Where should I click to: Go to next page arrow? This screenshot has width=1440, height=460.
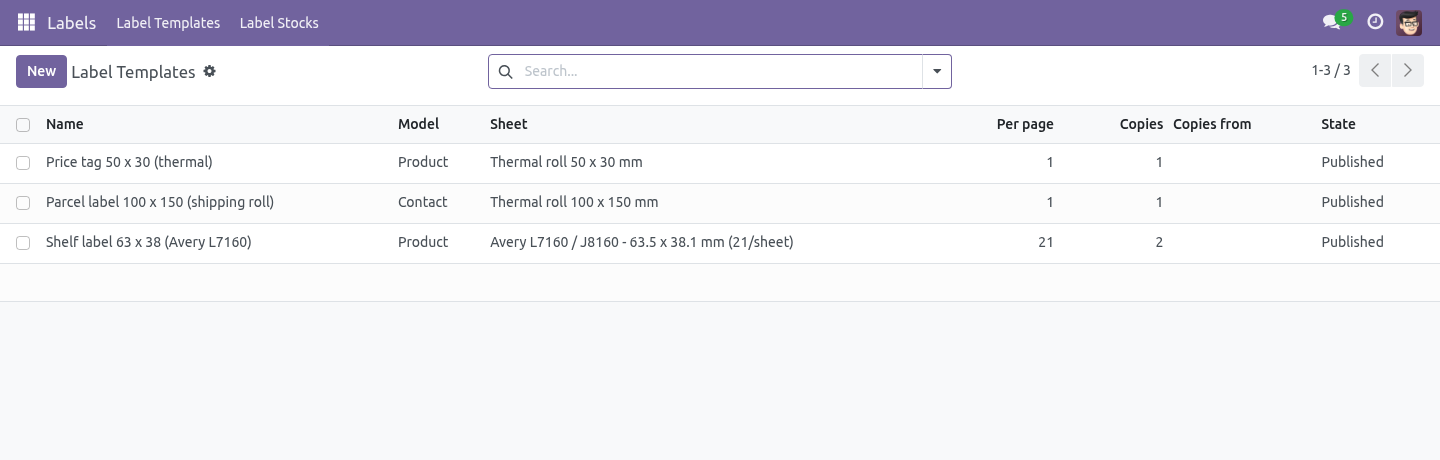(x=1408, y=71)
